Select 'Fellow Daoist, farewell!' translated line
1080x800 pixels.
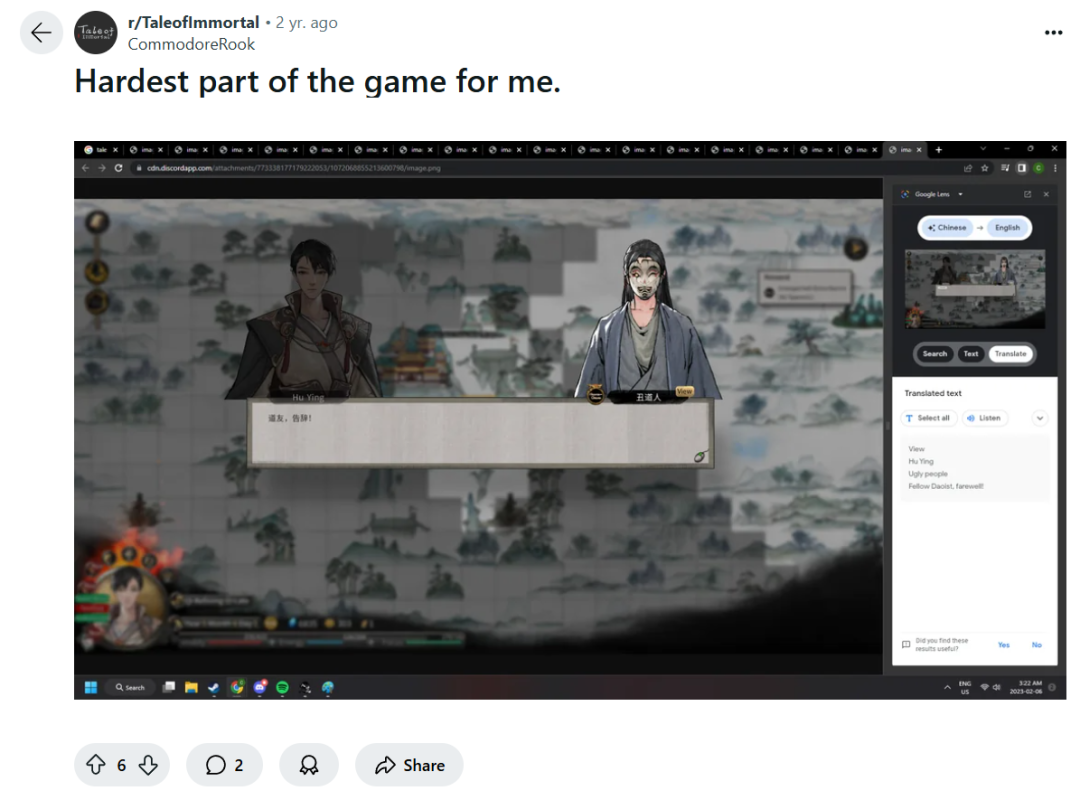pyautogui.click(x=946, y=486)
